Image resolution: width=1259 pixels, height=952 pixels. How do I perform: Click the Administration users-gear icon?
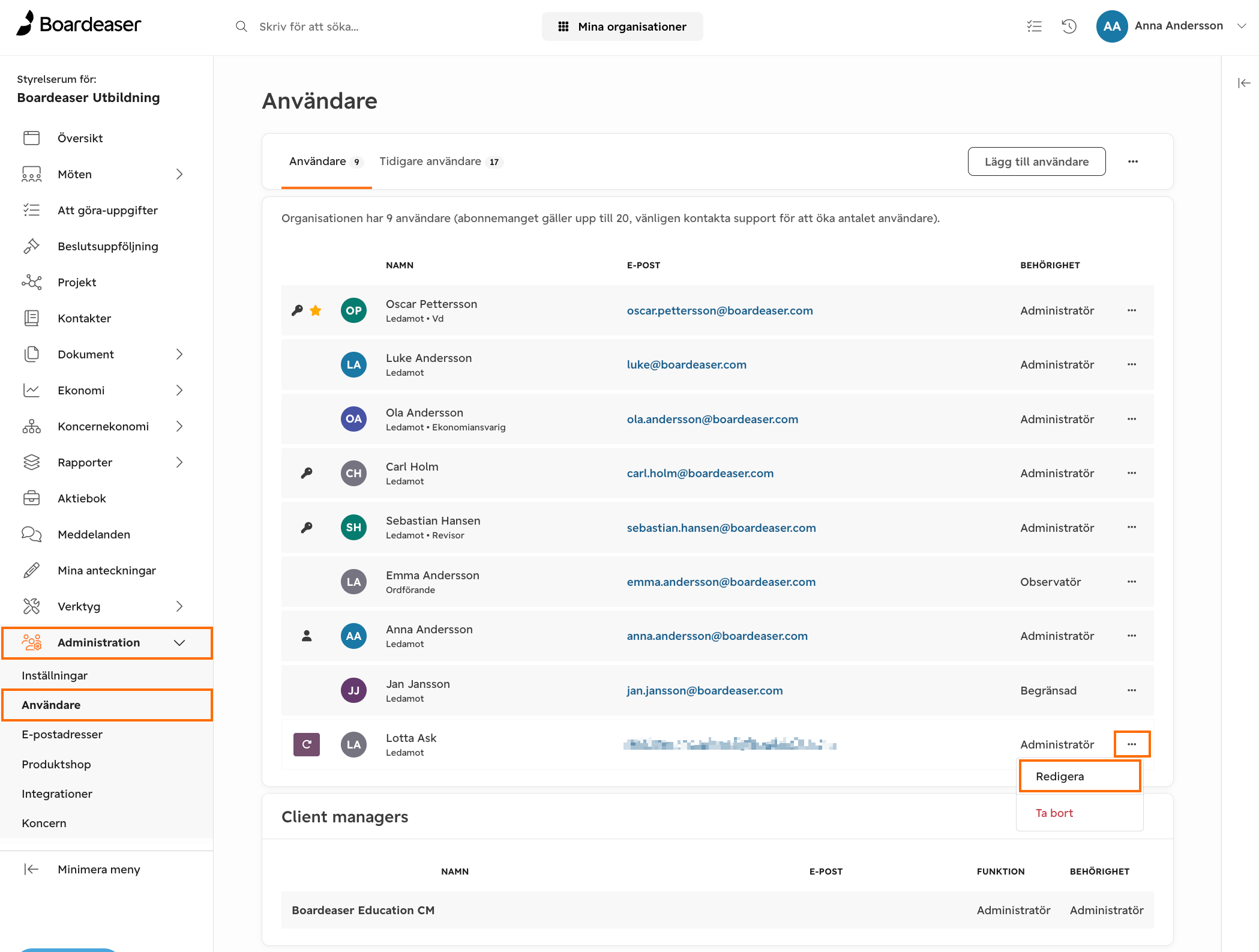[31, 642]
